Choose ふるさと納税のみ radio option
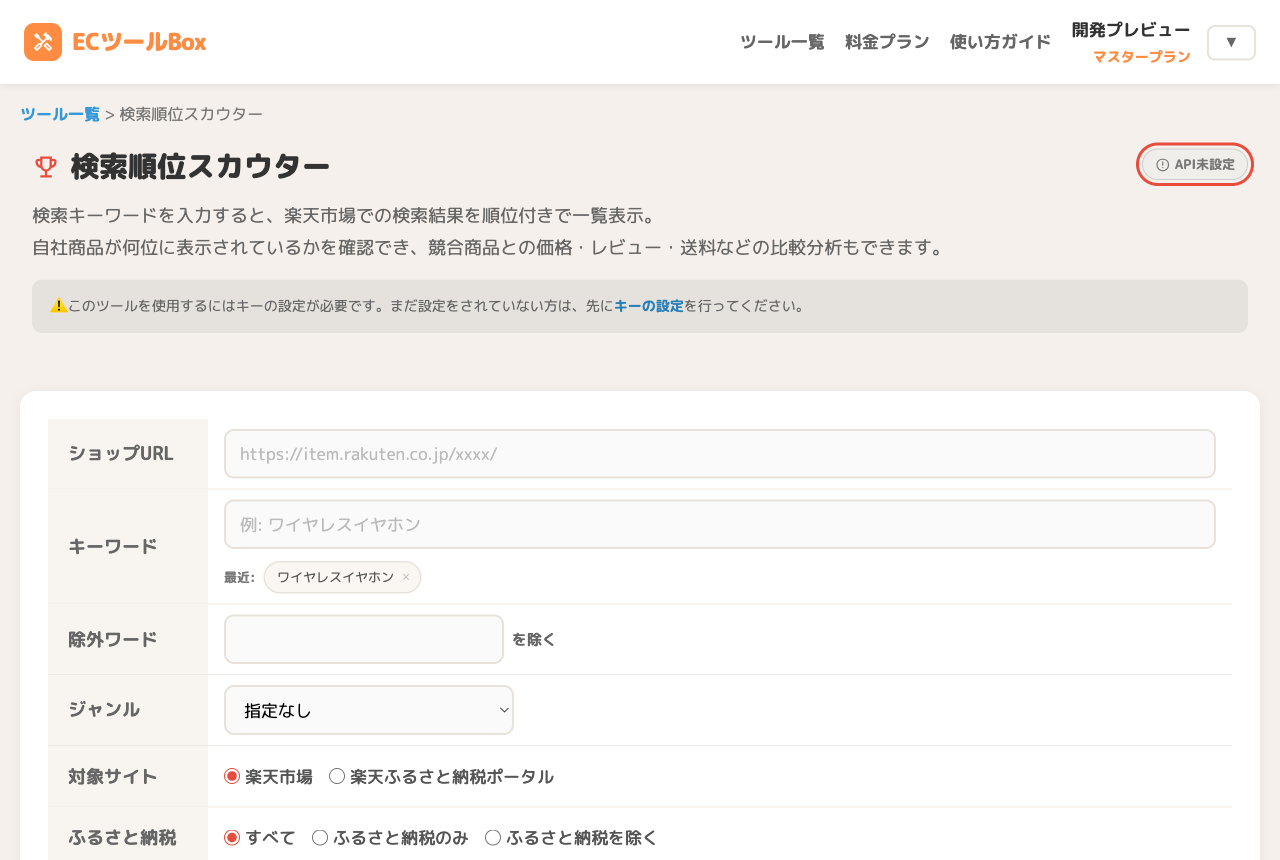Screen dimensions: 1280x860 (x=320, y=838)
